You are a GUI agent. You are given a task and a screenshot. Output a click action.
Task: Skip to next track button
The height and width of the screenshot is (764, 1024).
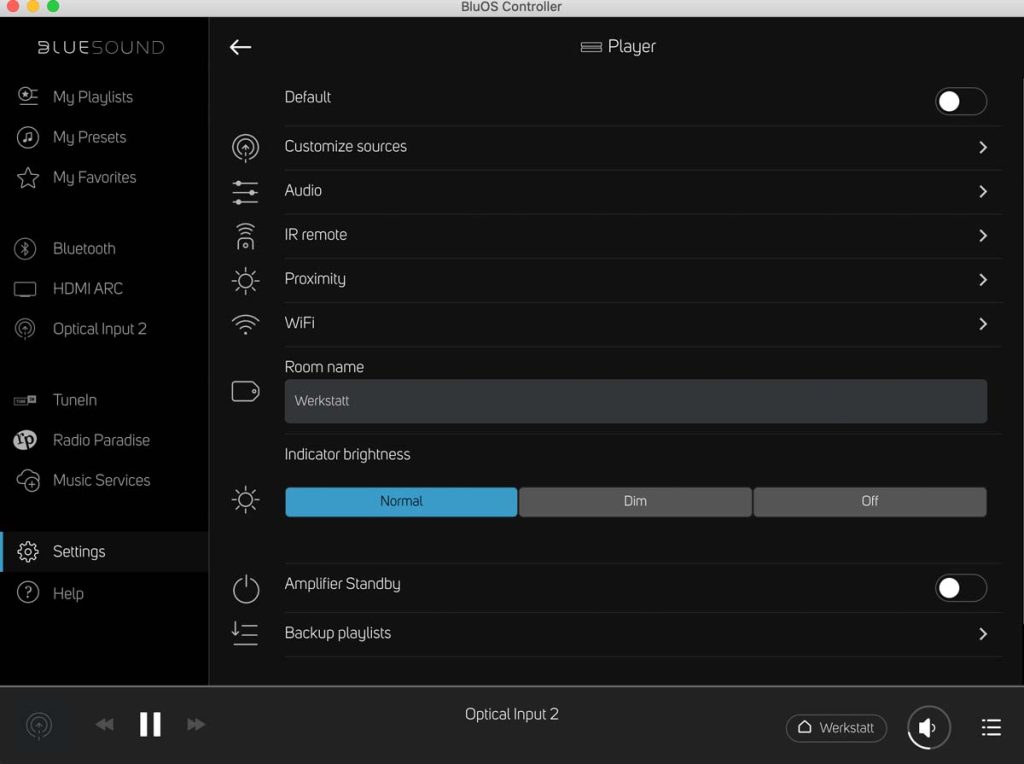pos(196,725)
